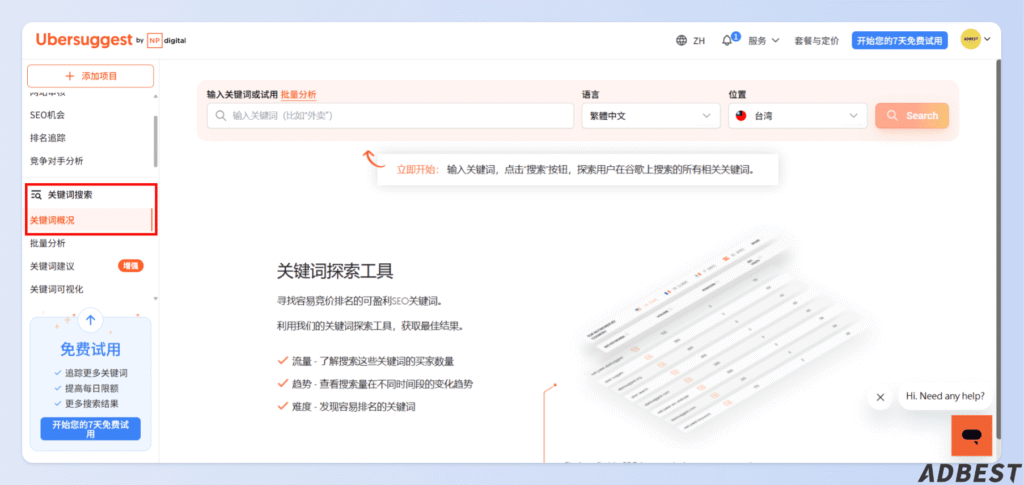Open SEO机会 in sidebar
Screen dimensions: 1024x485
click(47, 115)
